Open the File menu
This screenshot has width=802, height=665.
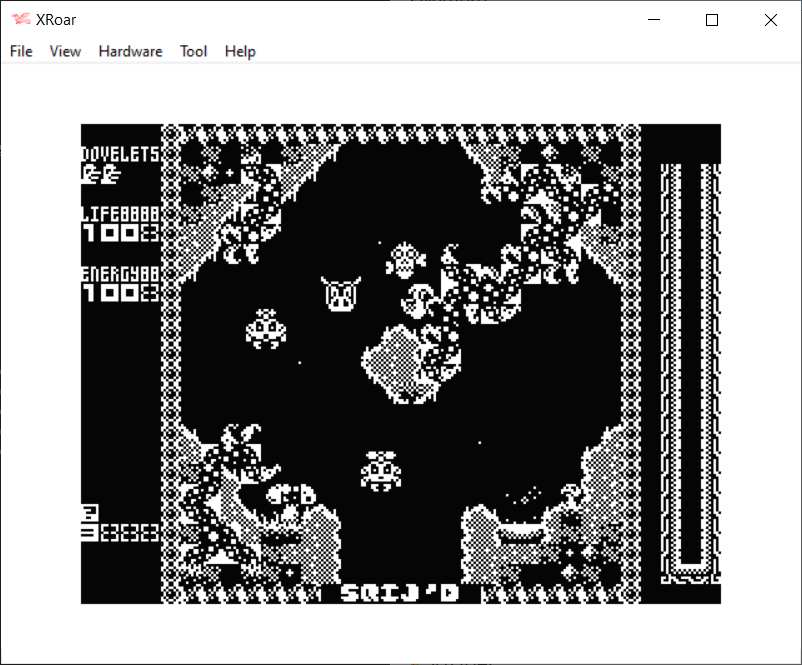(x=21, y=51)
